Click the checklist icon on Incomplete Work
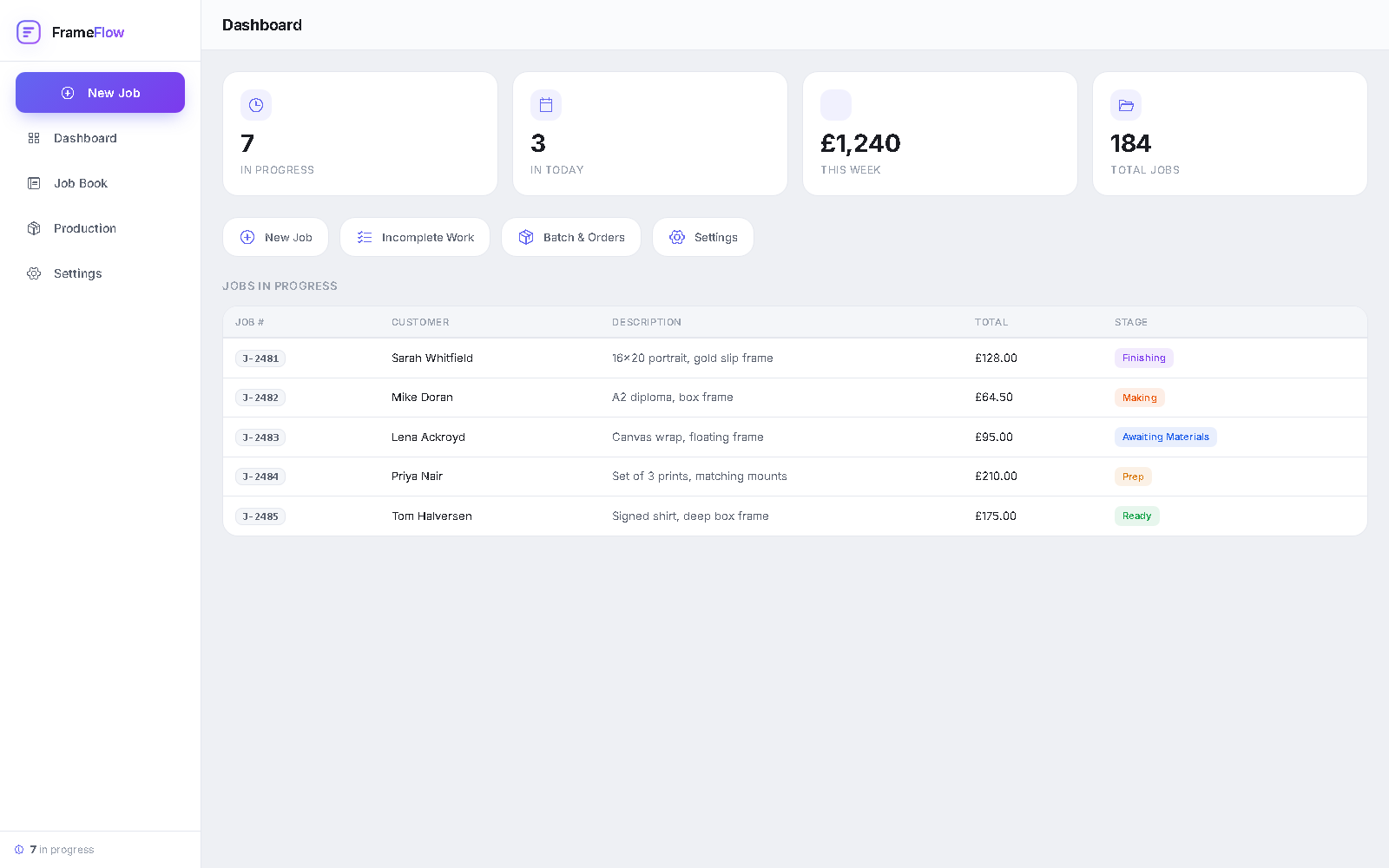1389x868 pixels. [x=365, y=237]
